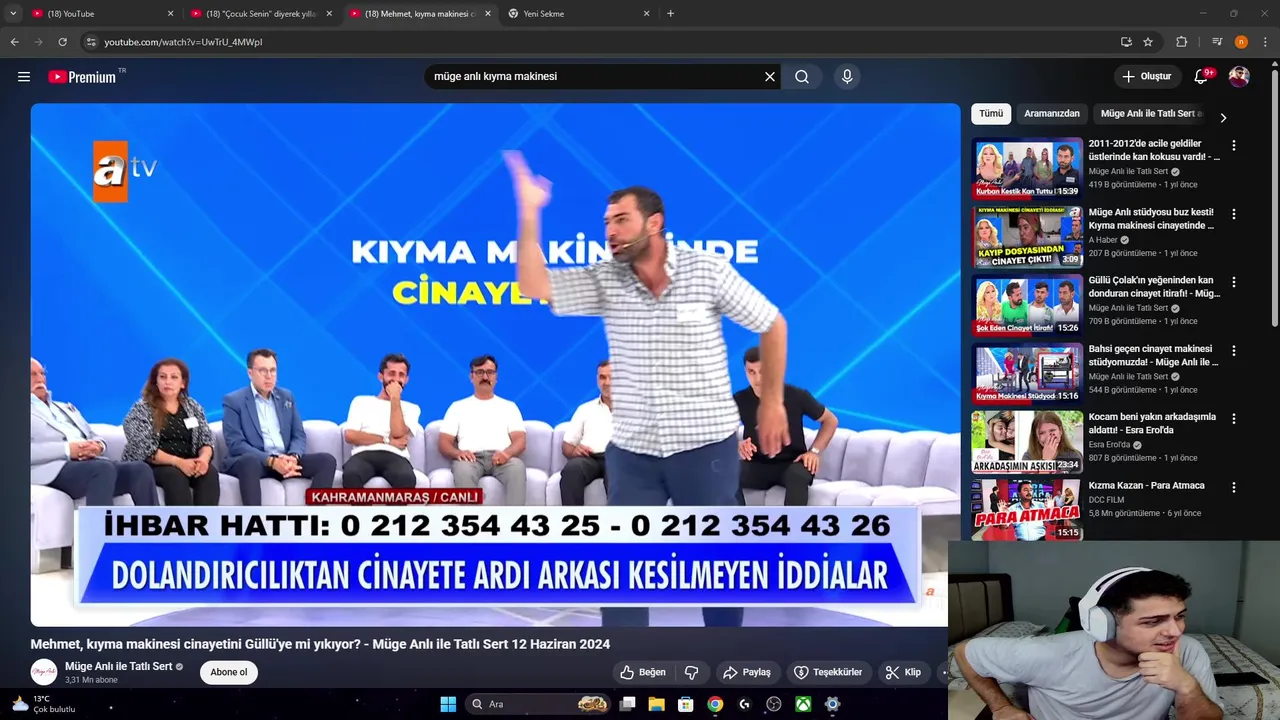1280x720 pixels.
Task: Open the Xbox app from taskbar
Action: [803, 704]
